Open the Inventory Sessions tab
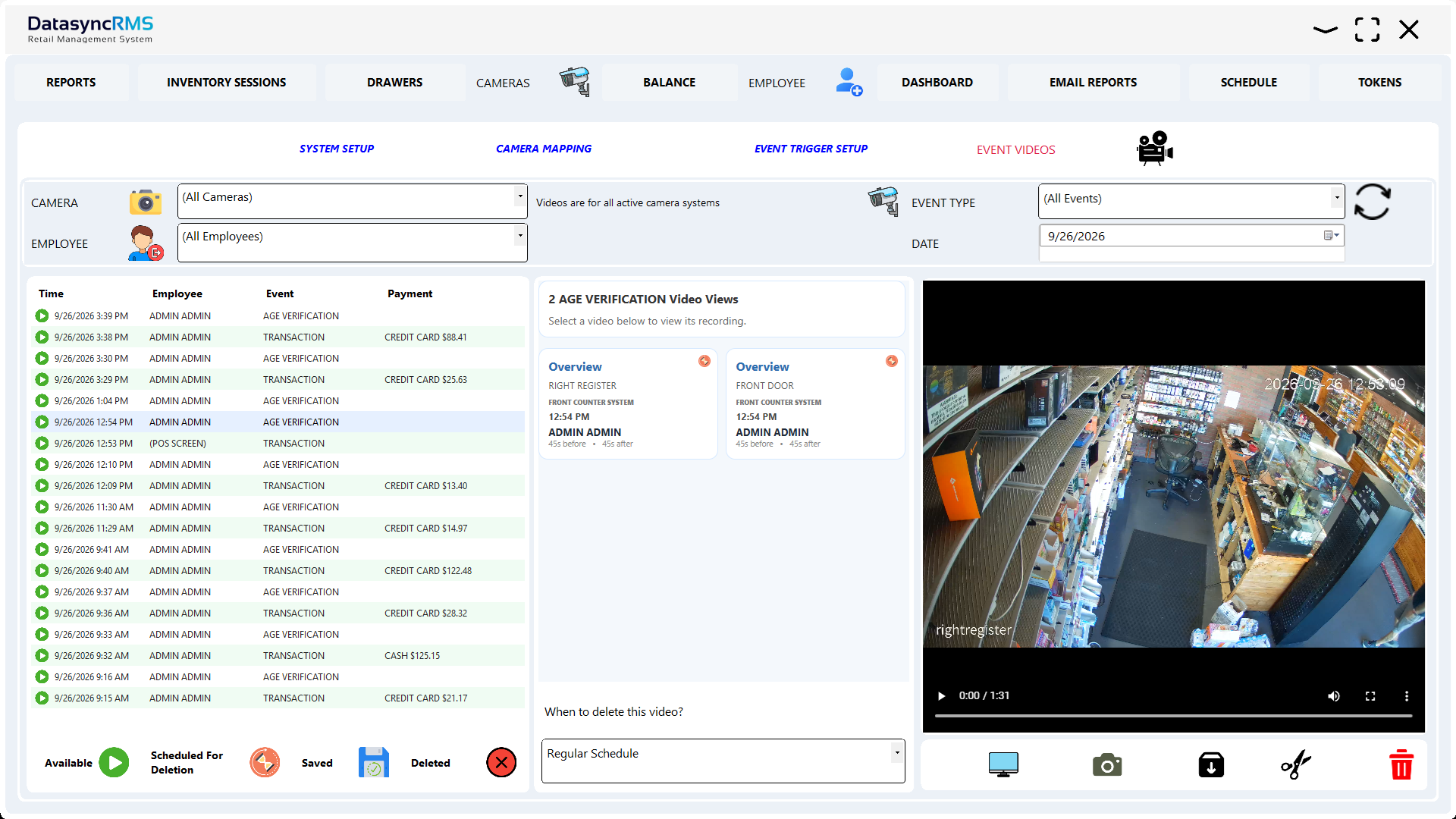This screenshot has height=819, width=1456. pyautogui.click(x=227, y=83)
